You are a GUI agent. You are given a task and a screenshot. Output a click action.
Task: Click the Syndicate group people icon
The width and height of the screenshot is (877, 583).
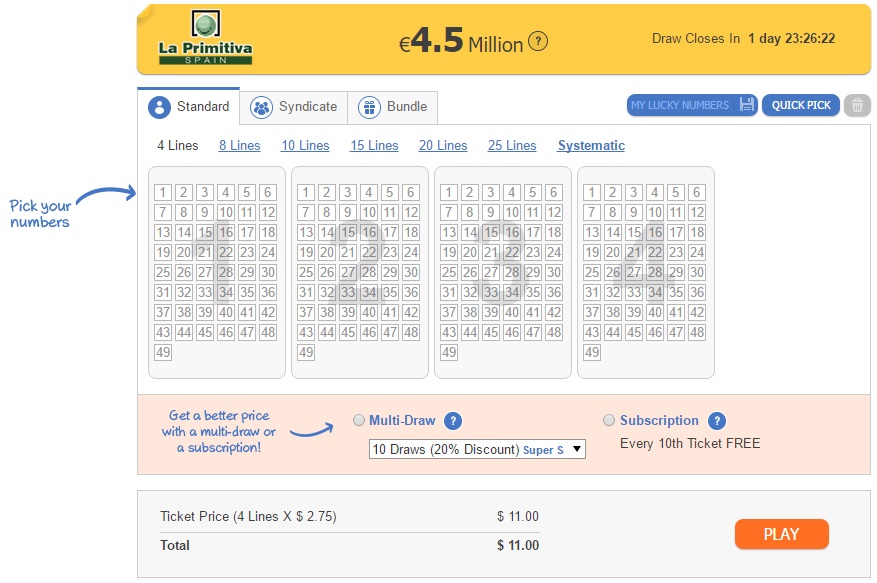click(261, 107)
